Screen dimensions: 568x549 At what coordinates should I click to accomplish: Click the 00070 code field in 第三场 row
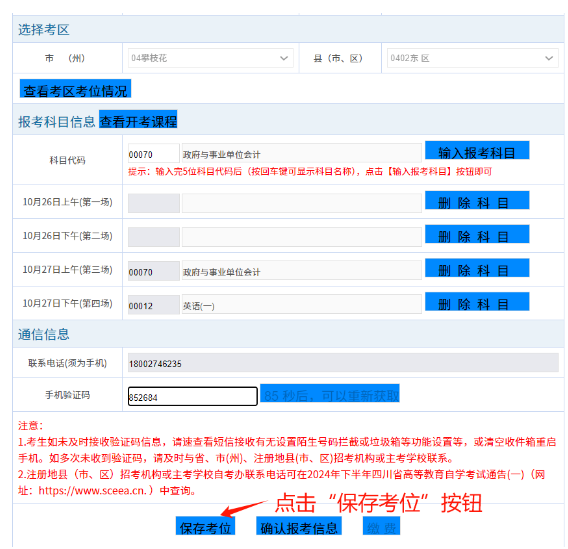click(x=154, y=271)
